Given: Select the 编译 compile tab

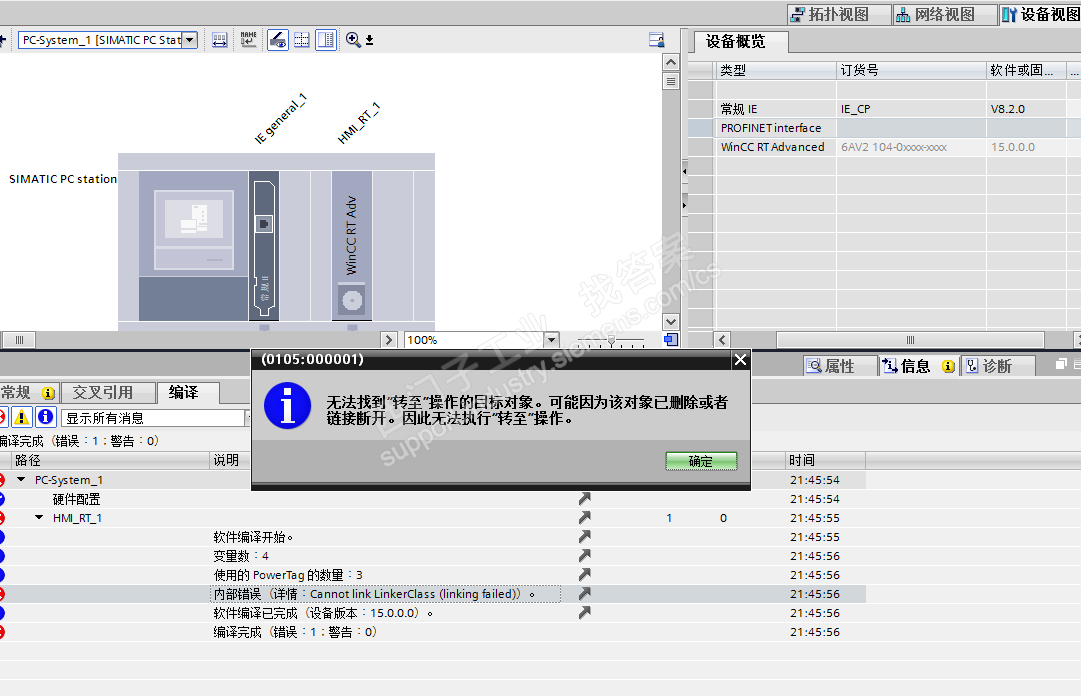Looking at the screenshot, I should coord(188,392).
